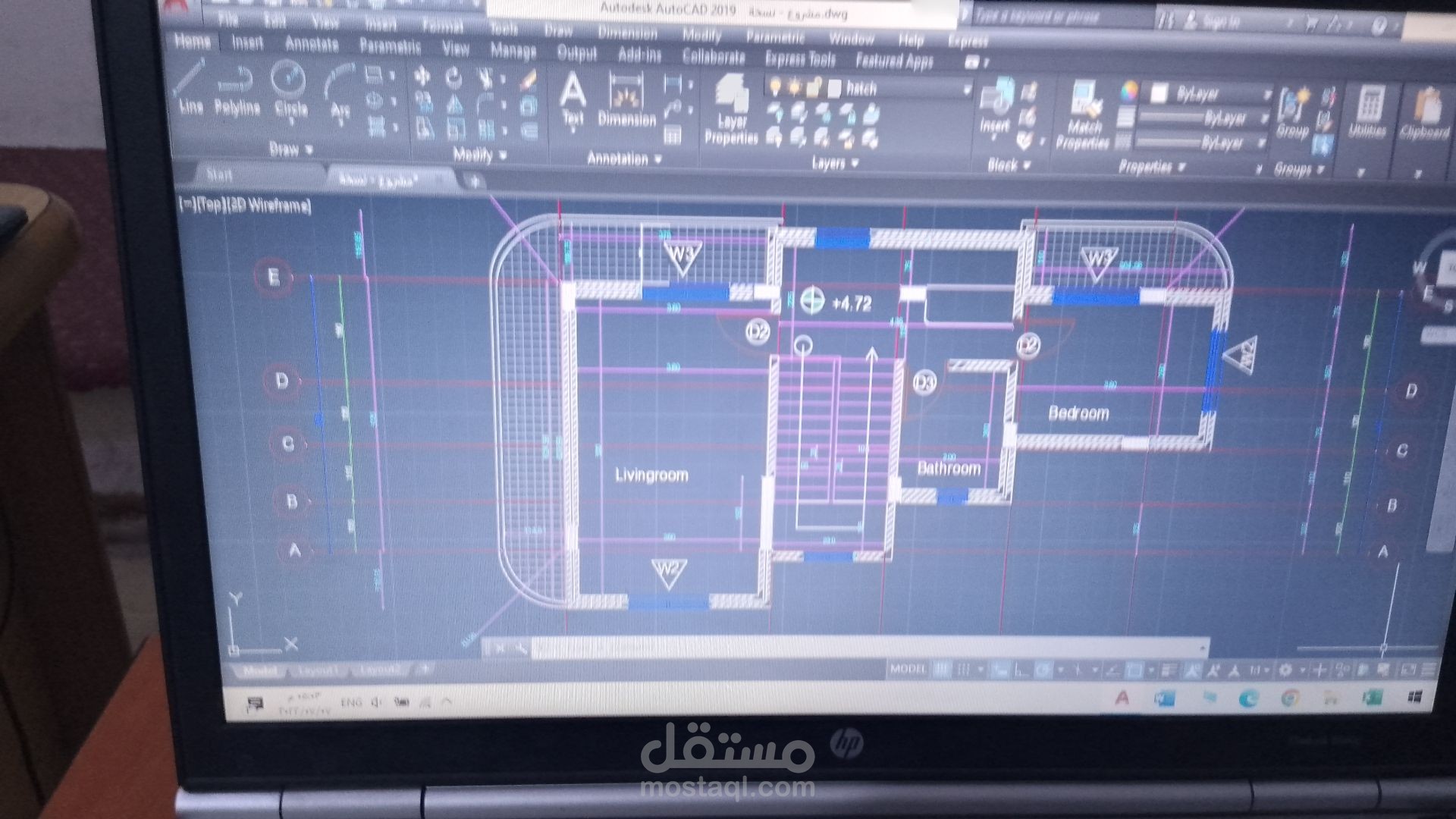The height and width of the screenshot is (819, 1456).
Task: Select the Arc tool
Action: click(x=339, y=93)
